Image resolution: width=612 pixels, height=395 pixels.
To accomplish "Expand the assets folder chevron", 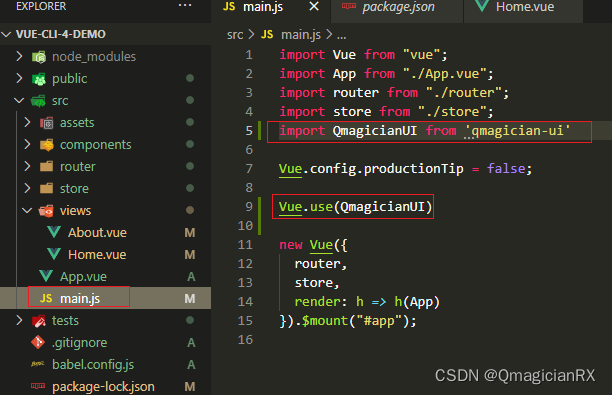I will pos(27,123).
